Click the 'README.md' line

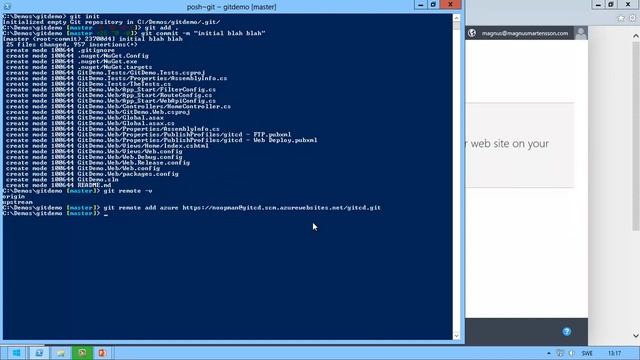(58, 185)
